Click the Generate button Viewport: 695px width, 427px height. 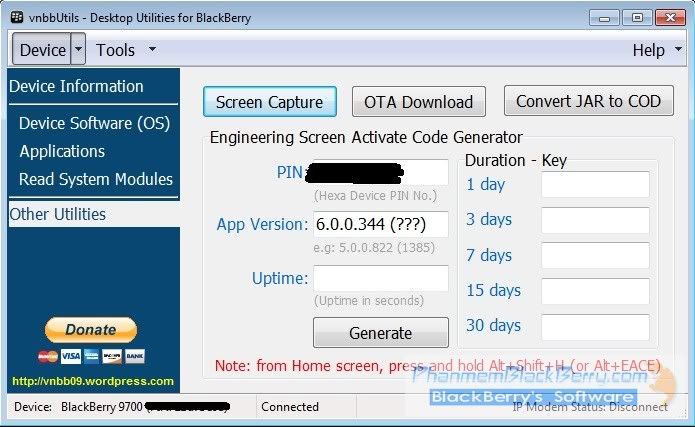381,333
